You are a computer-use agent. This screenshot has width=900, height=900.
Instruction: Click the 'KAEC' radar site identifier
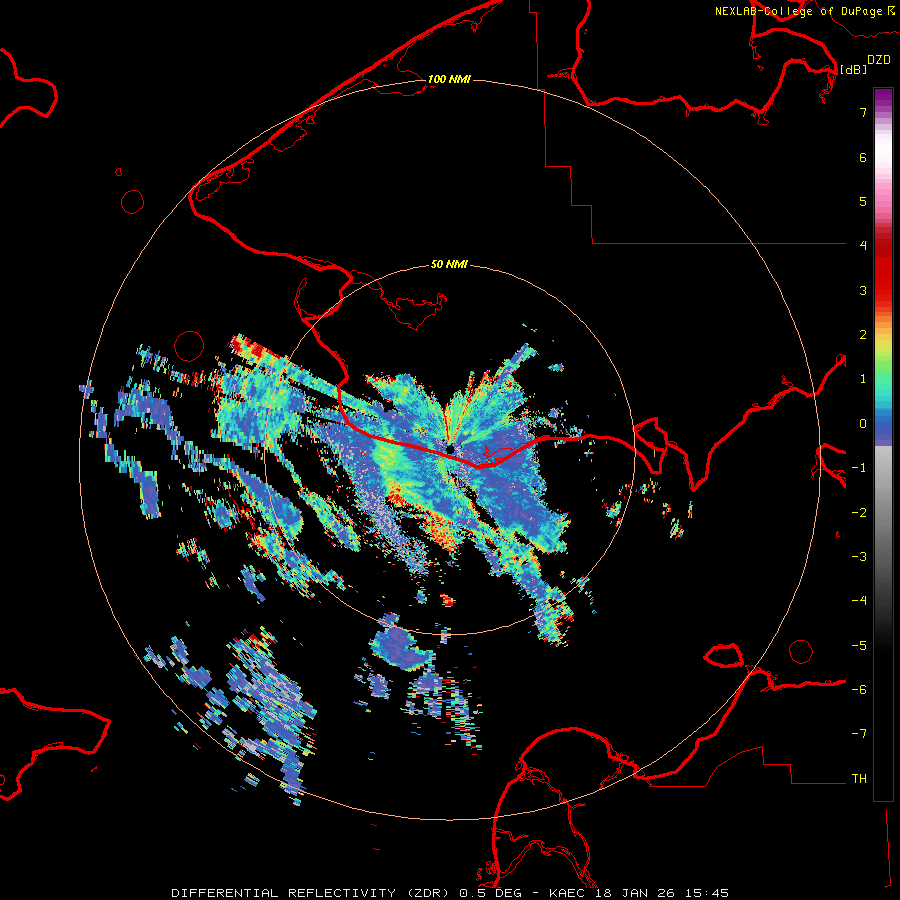click(x=567, y=893)
